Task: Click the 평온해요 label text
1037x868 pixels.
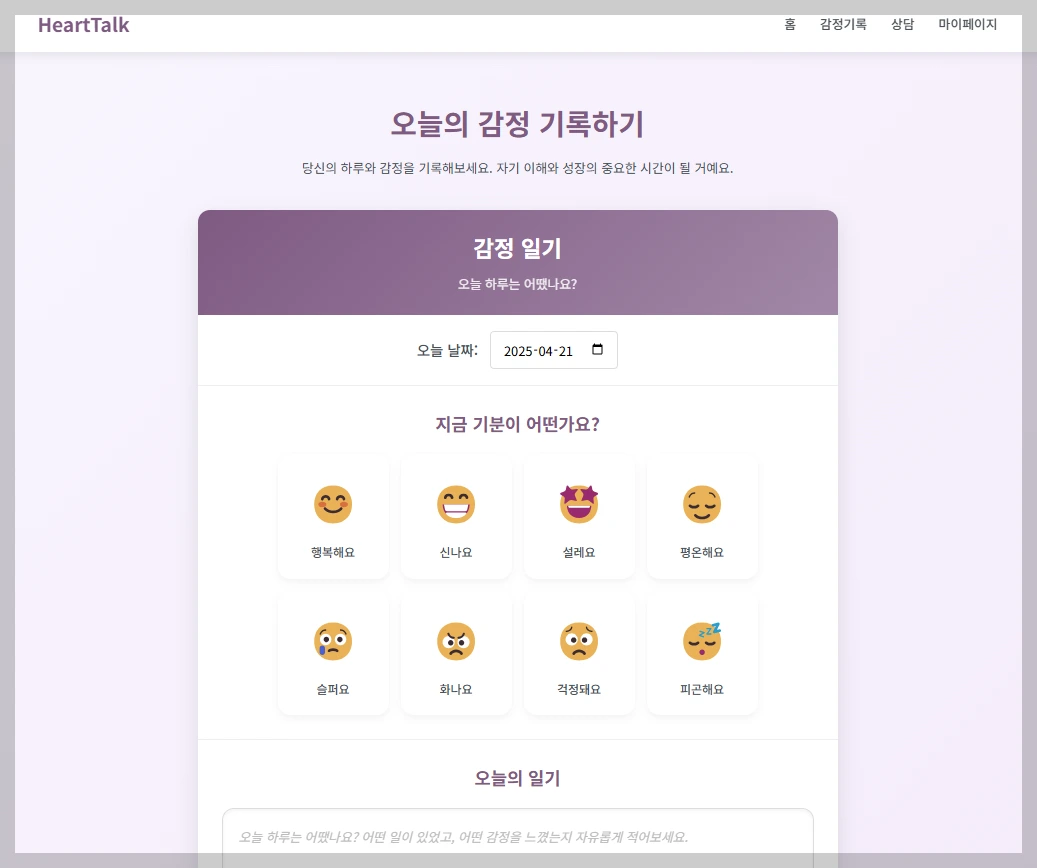Action: pos(702,552)
